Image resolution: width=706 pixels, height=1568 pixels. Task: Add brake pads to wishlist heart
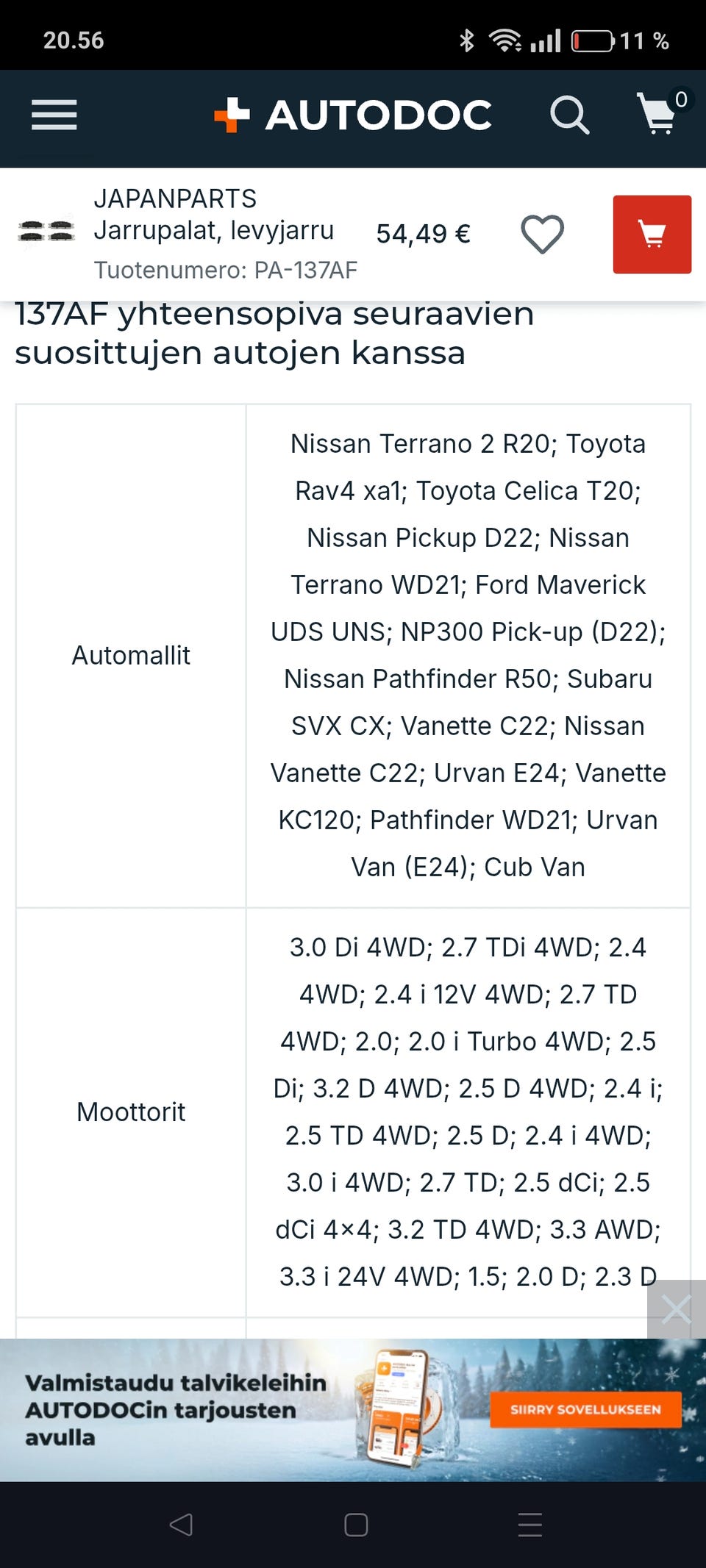click(x=542, y=235)
